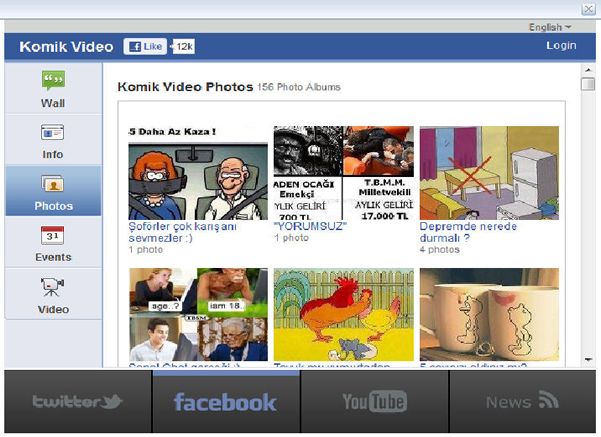Click the scrollbar down arrow
Screen dimensions: 601x437
588,360
